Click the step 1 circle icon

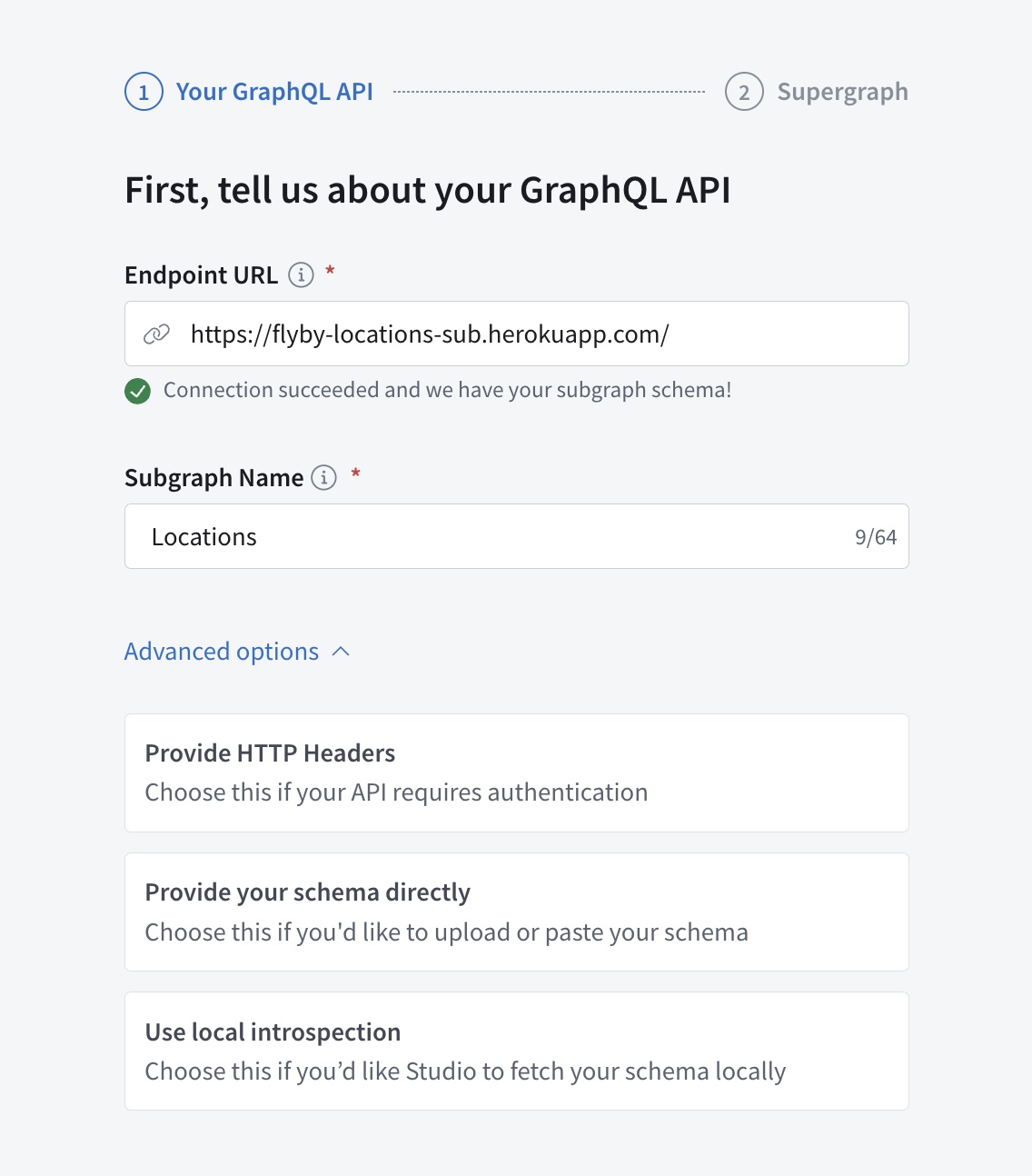coord(143,92)
